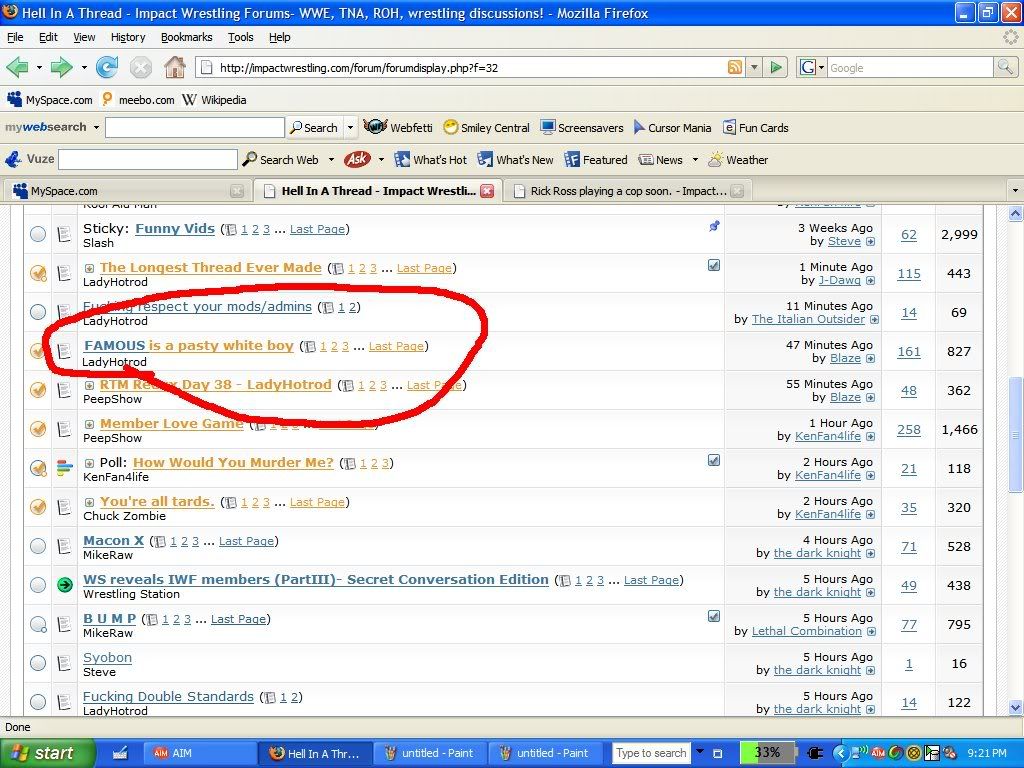
Task: Expand the Ask button dropdown arrow
Action: pos(381,159)
